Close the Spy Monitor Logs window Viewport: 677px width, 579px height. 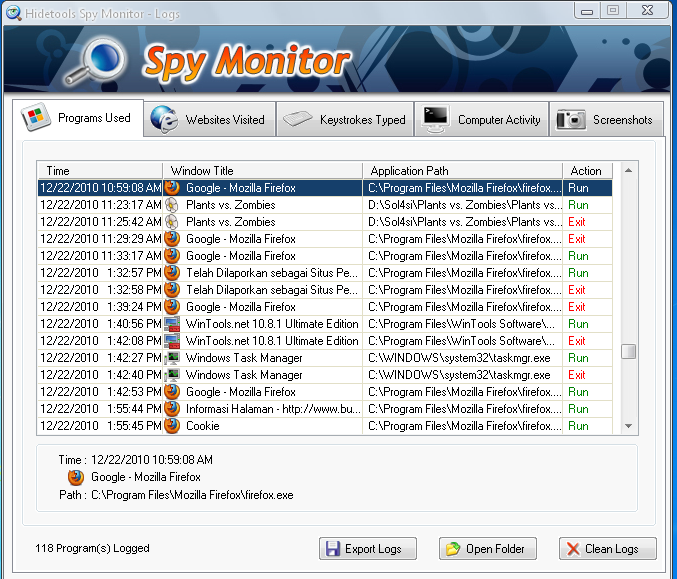pos(647,10)
